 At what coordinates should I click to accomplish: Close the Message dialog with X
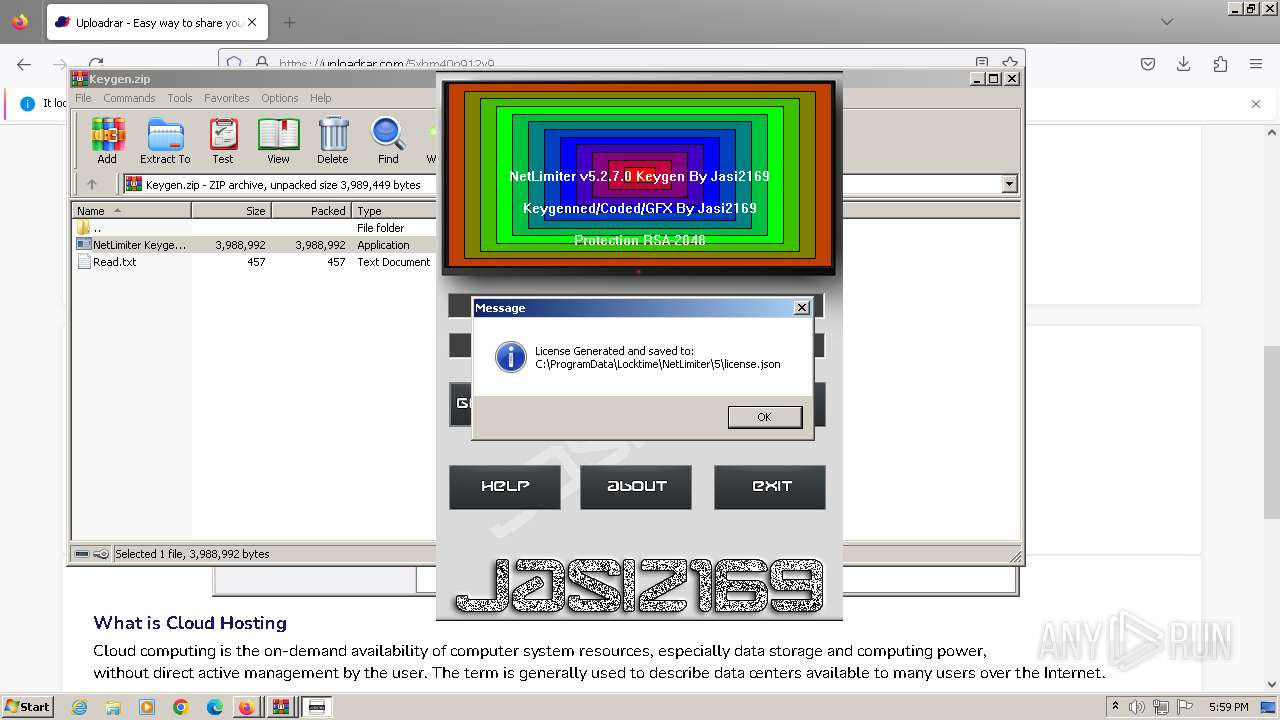(802, 308)
